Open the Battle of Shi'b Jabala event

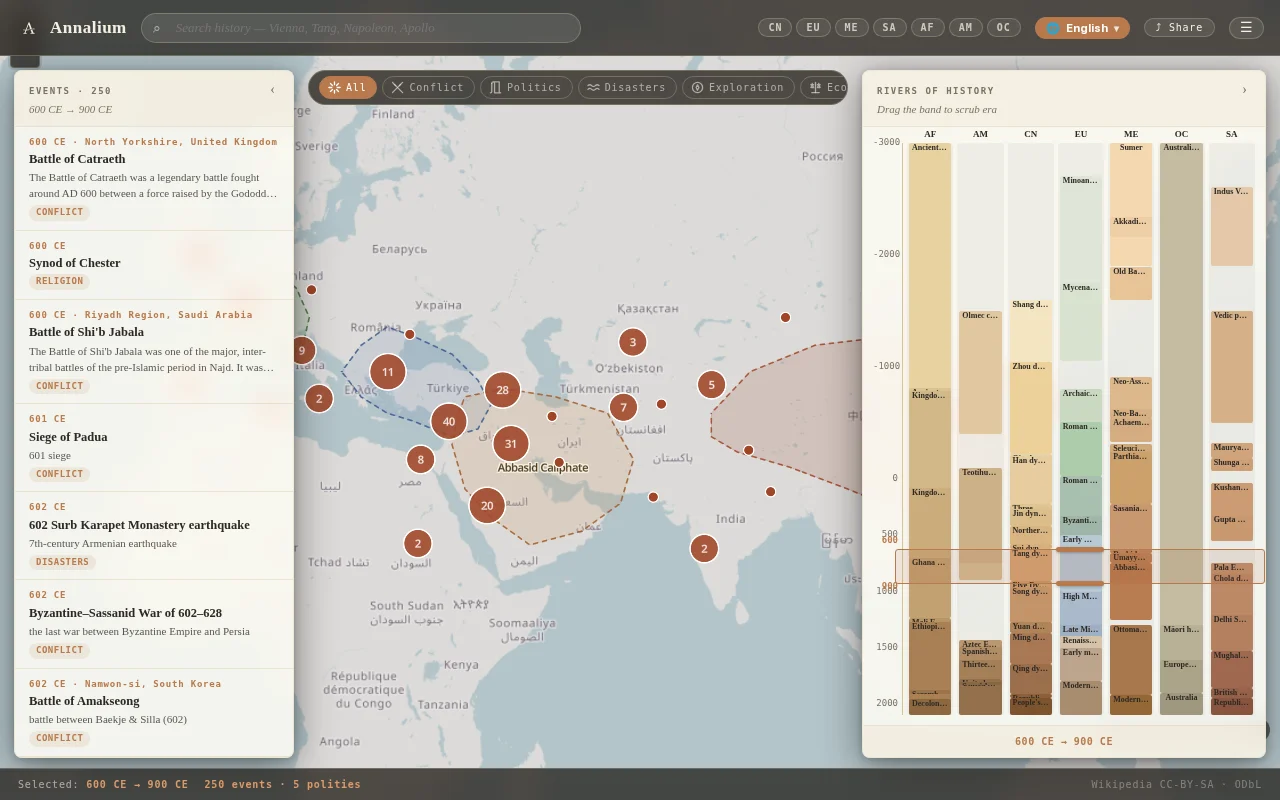pos(154,351)
